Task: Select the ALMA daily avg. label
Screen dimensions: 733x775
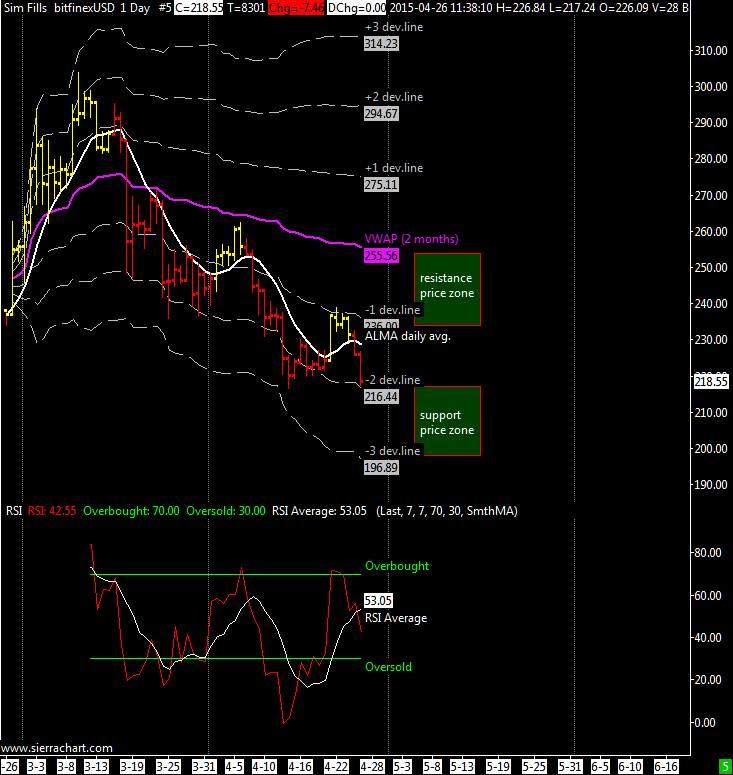Action: pos(407,337)
